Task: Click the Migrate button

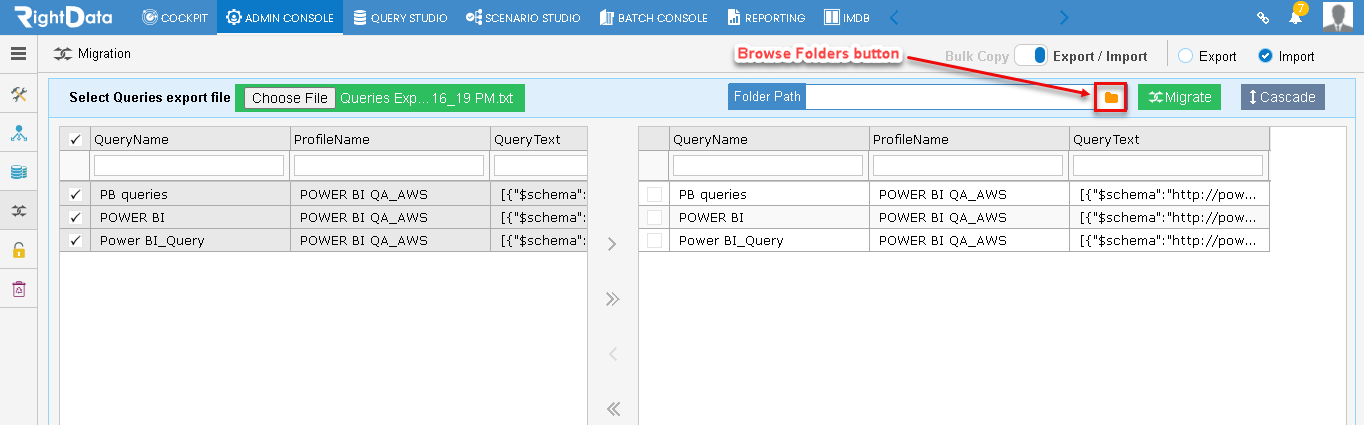Action: [x=1179, y=97]
